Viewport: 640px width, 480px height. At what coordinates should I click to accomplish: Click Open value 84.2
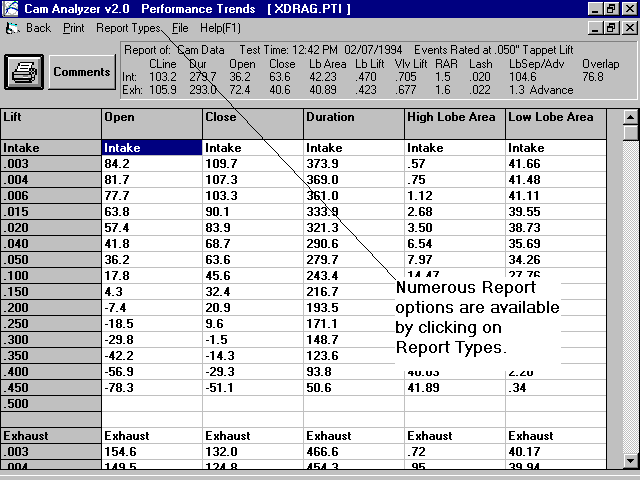[x=152, y=164]
